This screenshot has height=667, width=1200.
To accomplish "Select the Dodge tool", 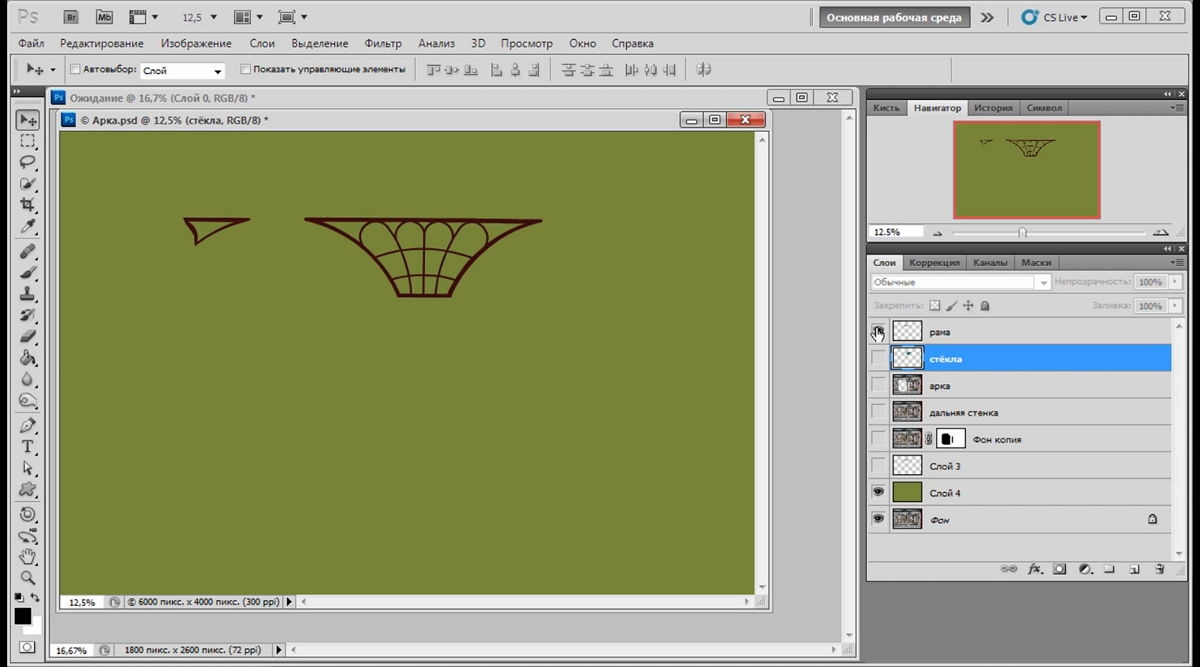I will (x=28, y=401).
